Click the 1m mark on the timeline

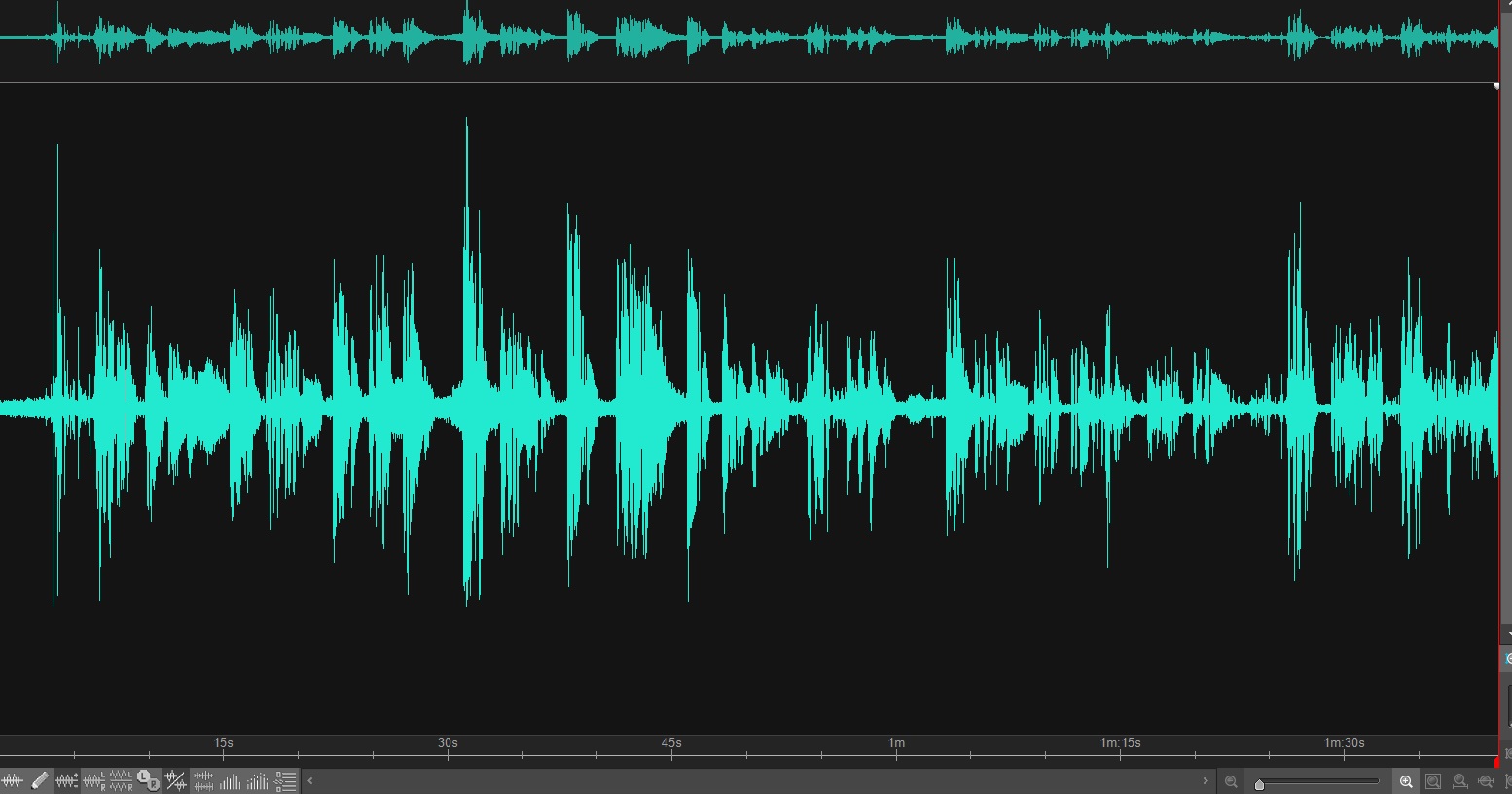pos(896,742)
